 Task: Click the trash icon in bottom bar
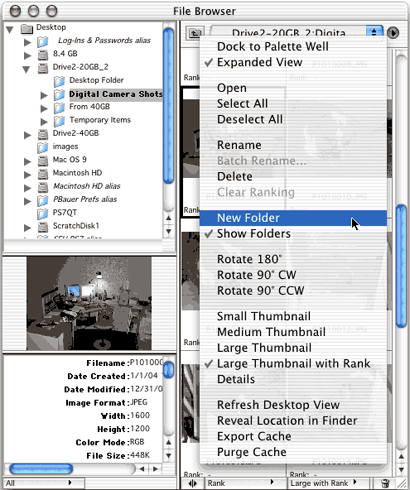pyautogui.click(x=385, y=483)
